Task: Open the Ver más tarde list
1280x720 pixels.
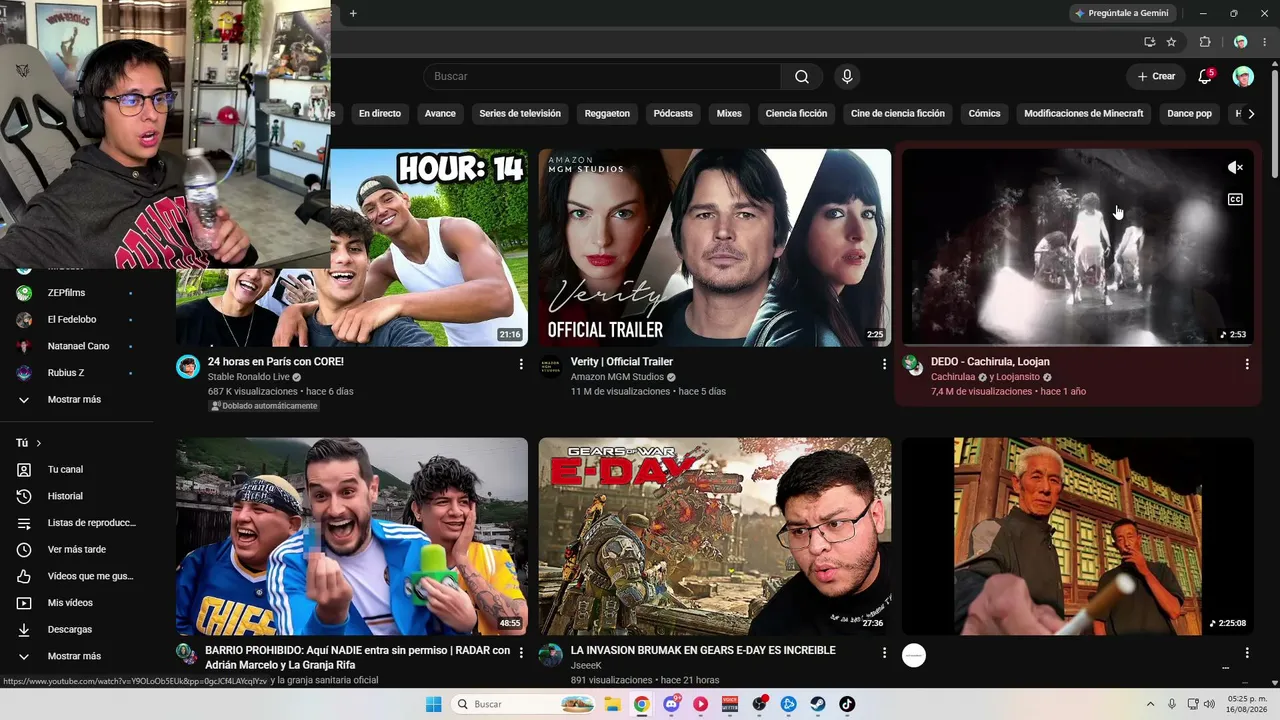Action: coord(76,550)
